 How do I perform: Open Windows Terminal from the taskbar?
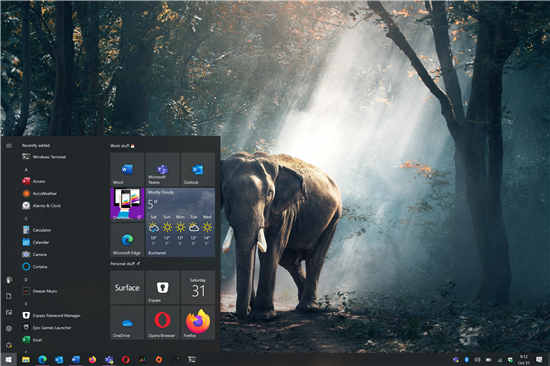pos(192,359)
